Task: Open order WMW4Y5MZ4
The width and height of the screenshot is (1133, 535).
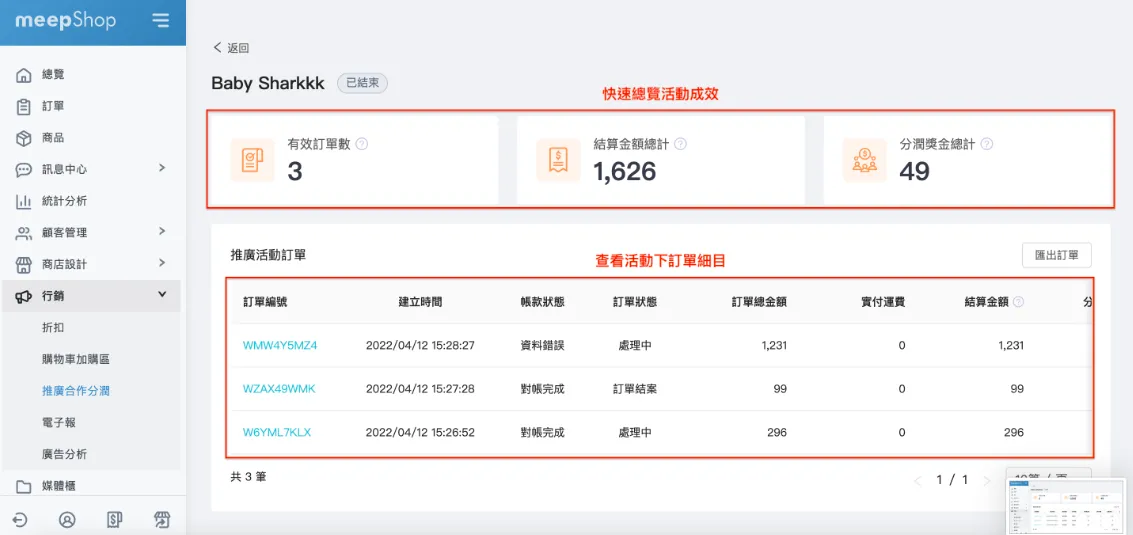Action: (x=280, y=346)
